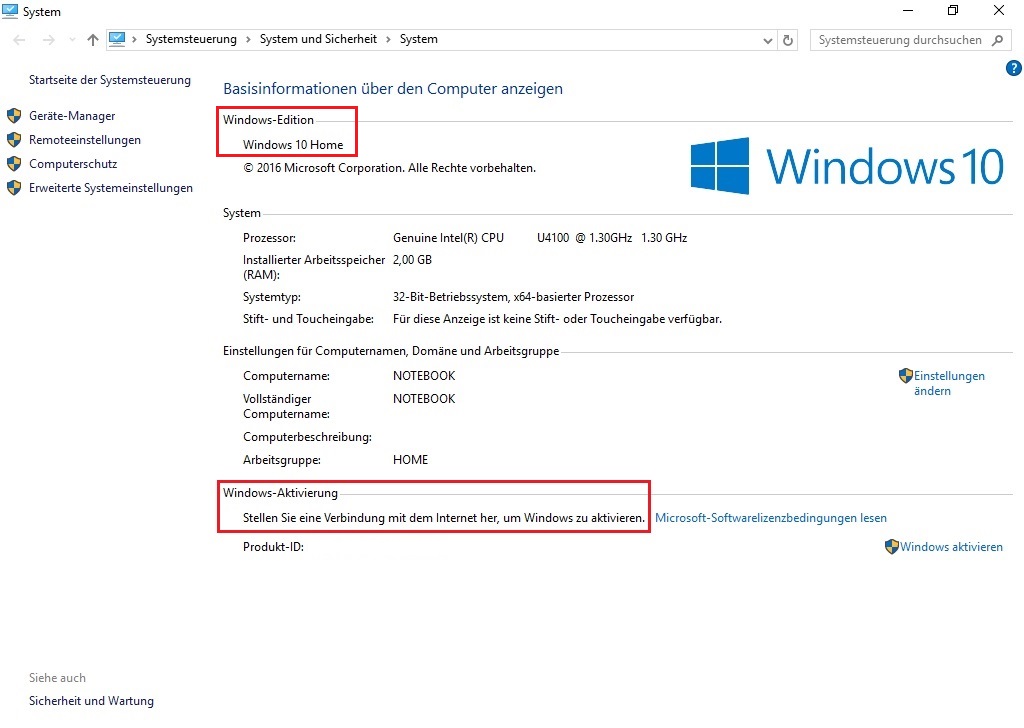This screenshot has width=1024, height=728.
Task: Expand the address bar history dropdown
Action: coord(768,40)
